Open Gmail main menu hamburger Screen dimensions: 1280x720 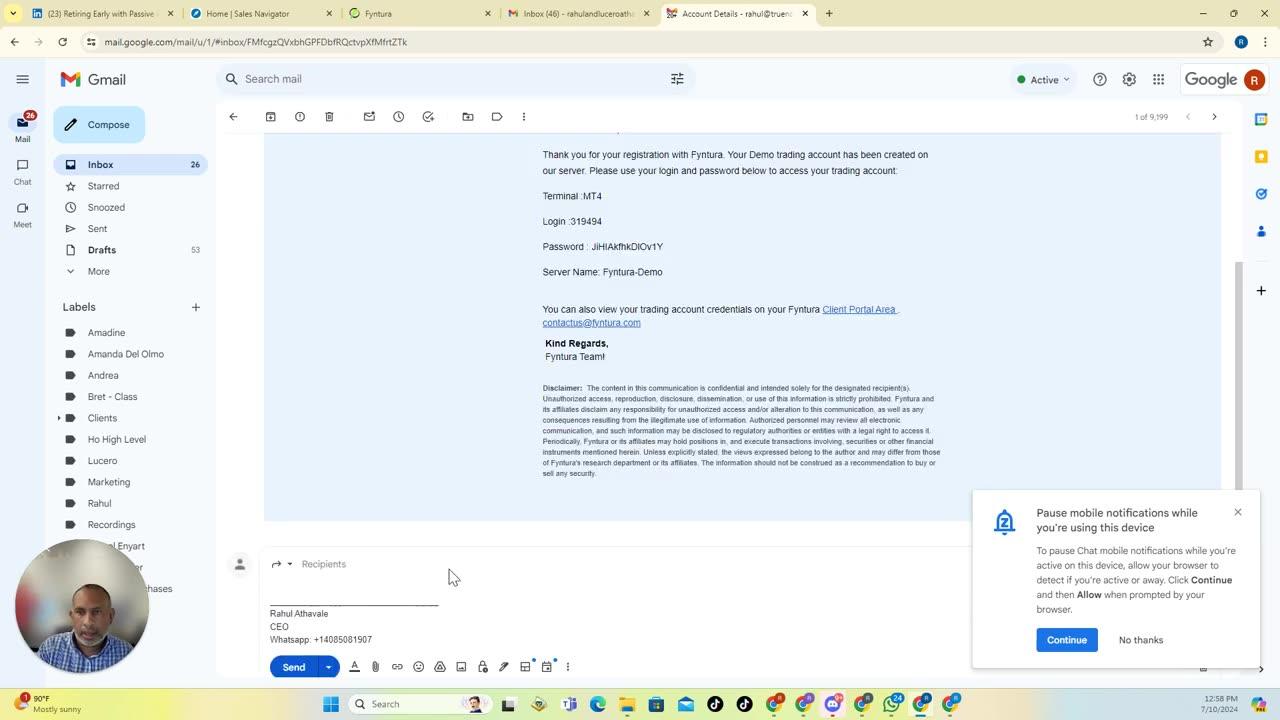[23, 79]
